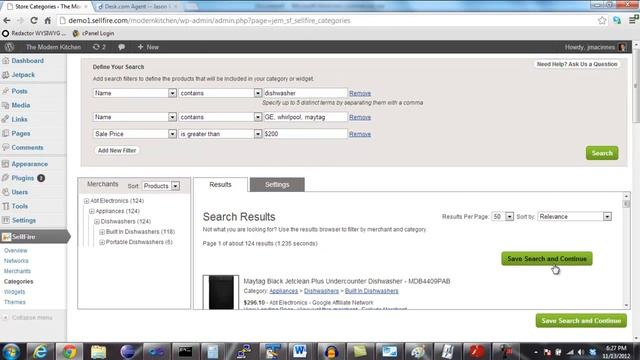The width and height of the screenshot is (640, 360).
Task: Switch to the Settings tab
Action: coord(277,184)
